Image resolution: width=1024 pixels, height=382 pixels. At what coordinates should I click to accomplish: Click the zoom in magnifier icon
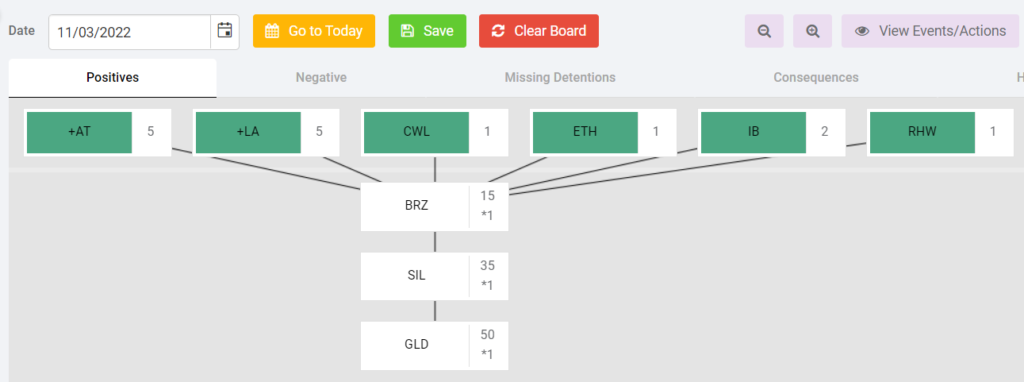(x=812, y=31)
